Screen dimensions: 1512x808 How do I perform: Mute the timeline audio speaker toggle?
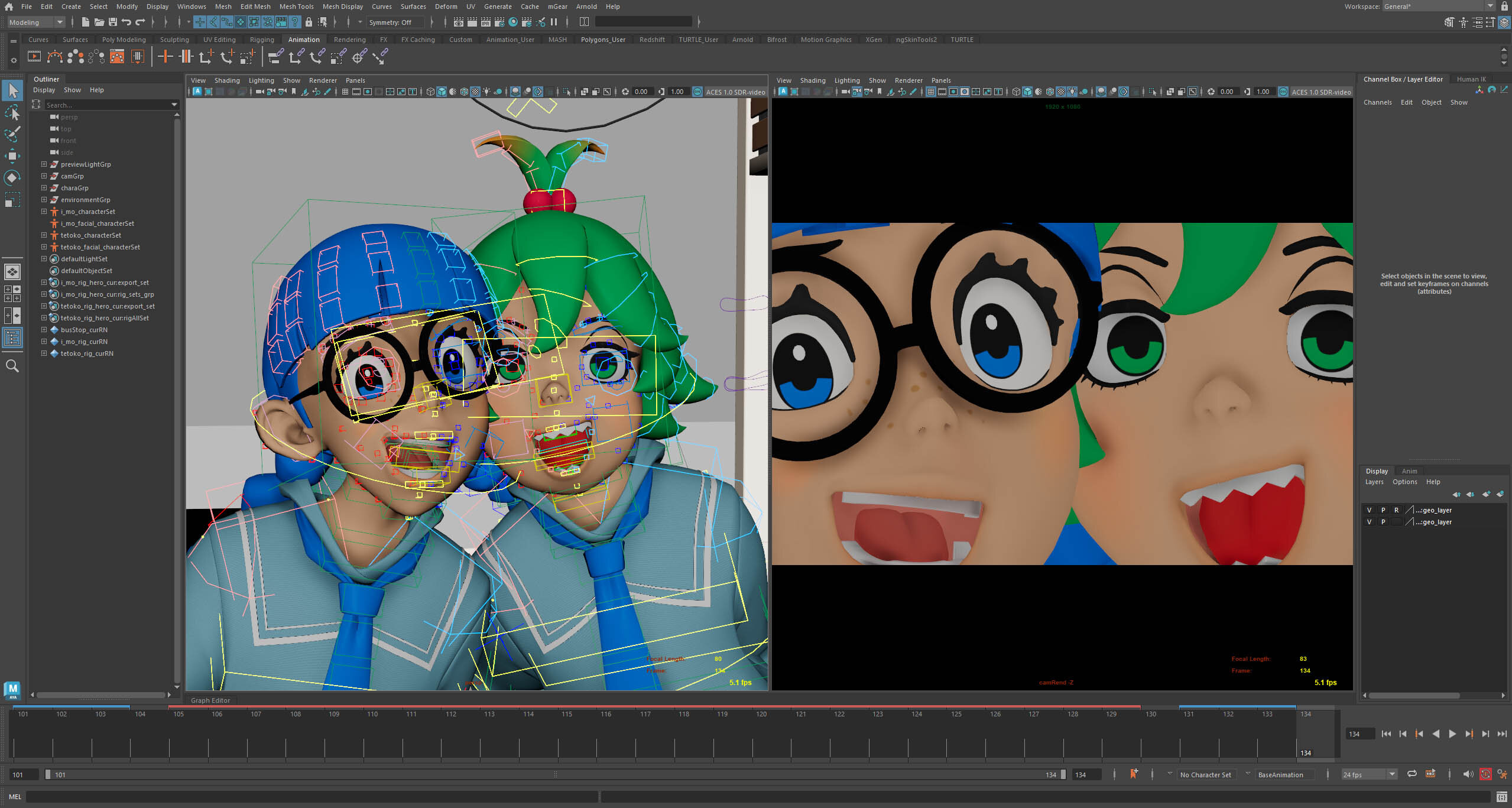1468,774
